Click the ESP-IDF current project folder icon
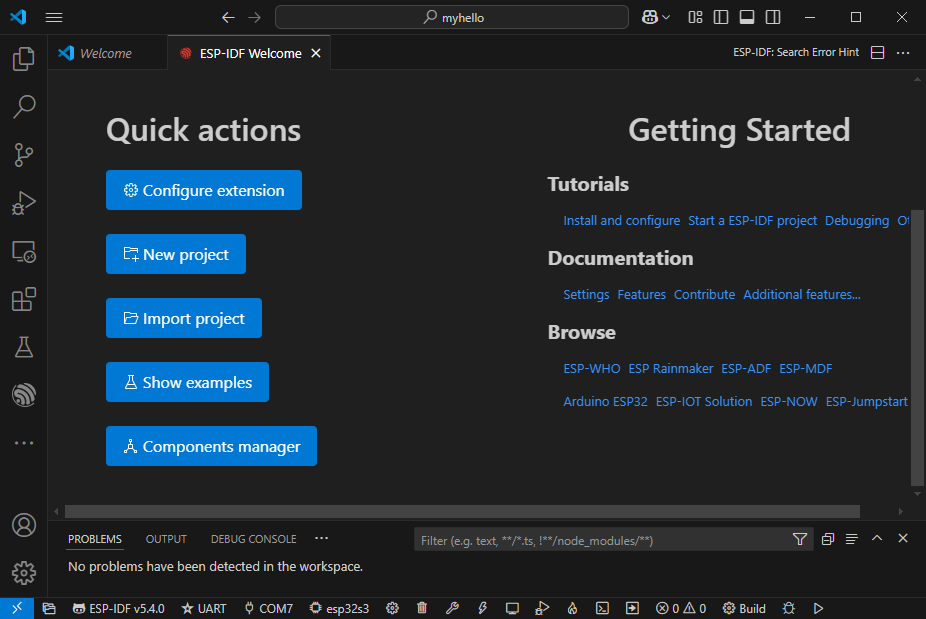Viewport: 926px width, 619px height. [49, 608]
